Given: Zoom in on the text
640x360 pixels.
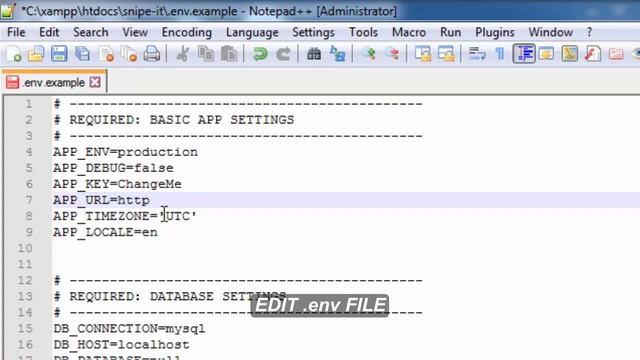Looking at the screenshot, I should pos(369,54).
